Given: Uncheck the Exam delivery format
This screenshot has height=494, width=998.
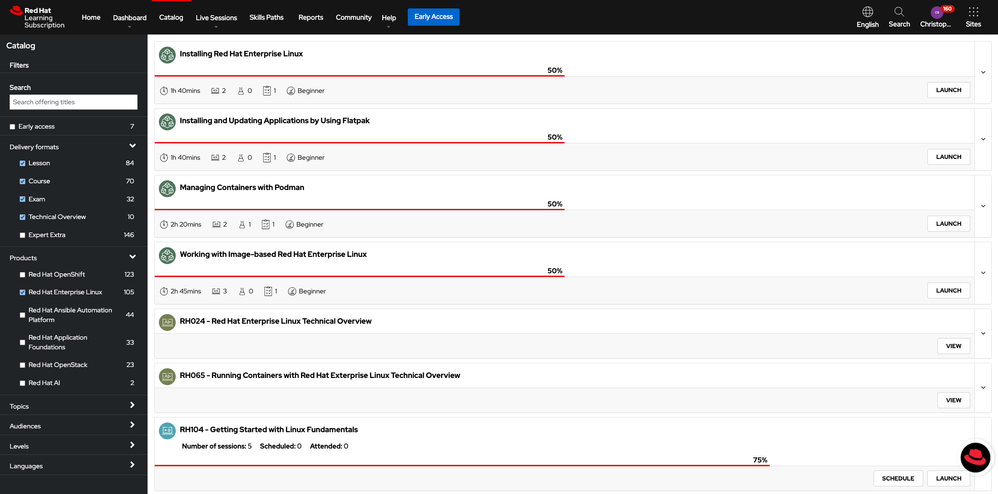Looking at the screenshot, I should 23,199.
